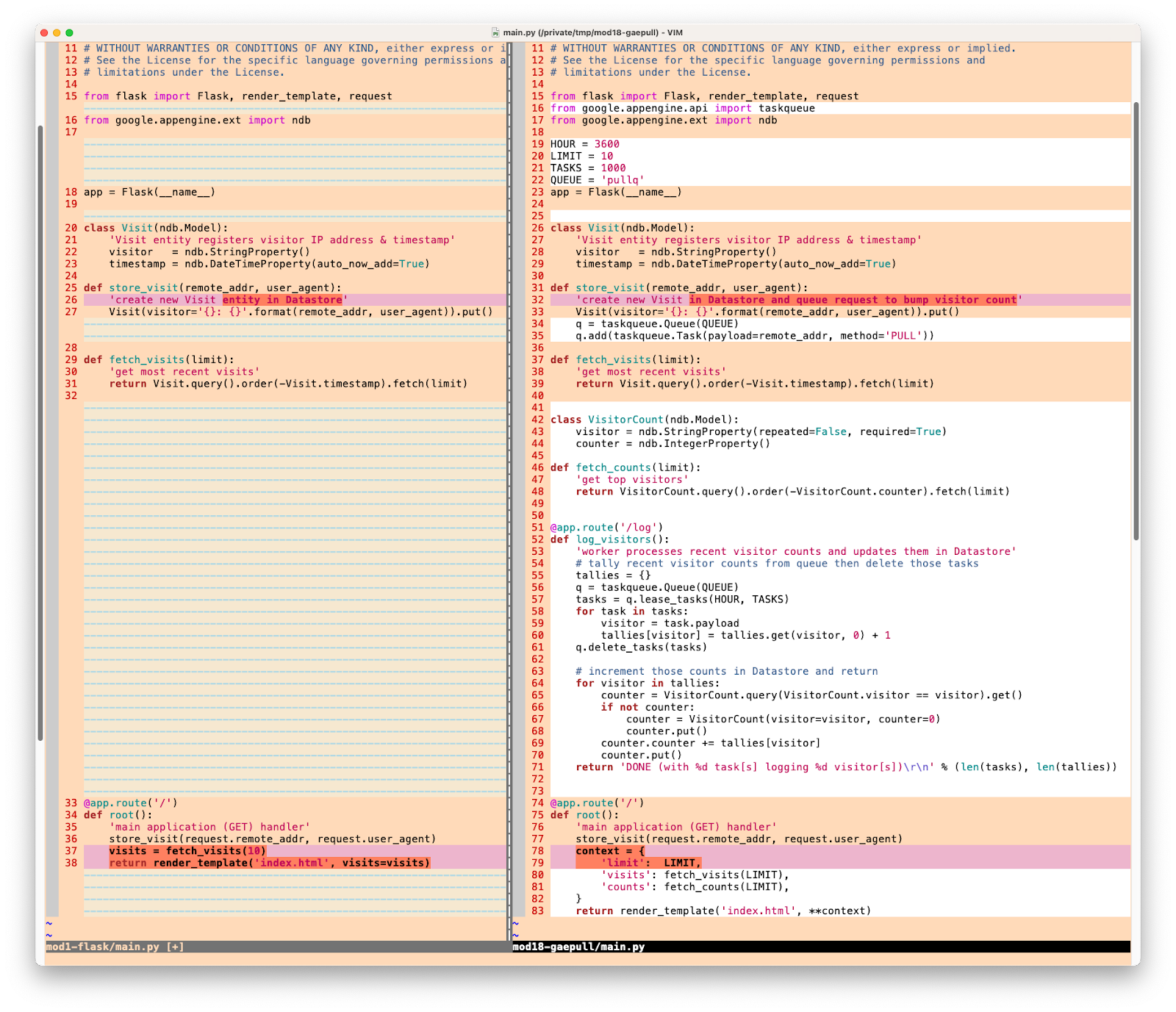The height and width of the screenshot is (1012, 1176).
Task: Click the highlighted 'entity in Datastore' diff text
Action: [282, 300]
